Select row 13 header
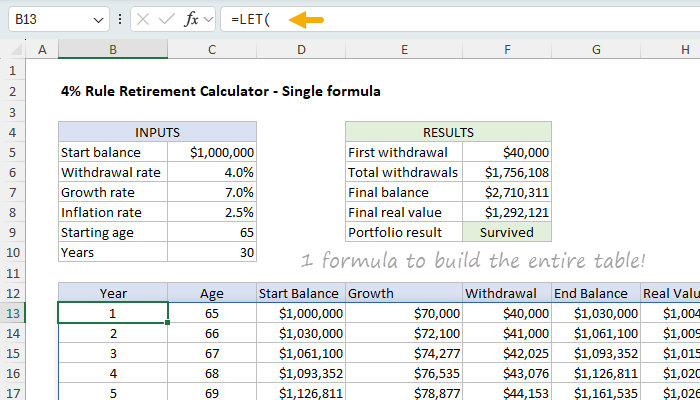 [x=12, y=313]
